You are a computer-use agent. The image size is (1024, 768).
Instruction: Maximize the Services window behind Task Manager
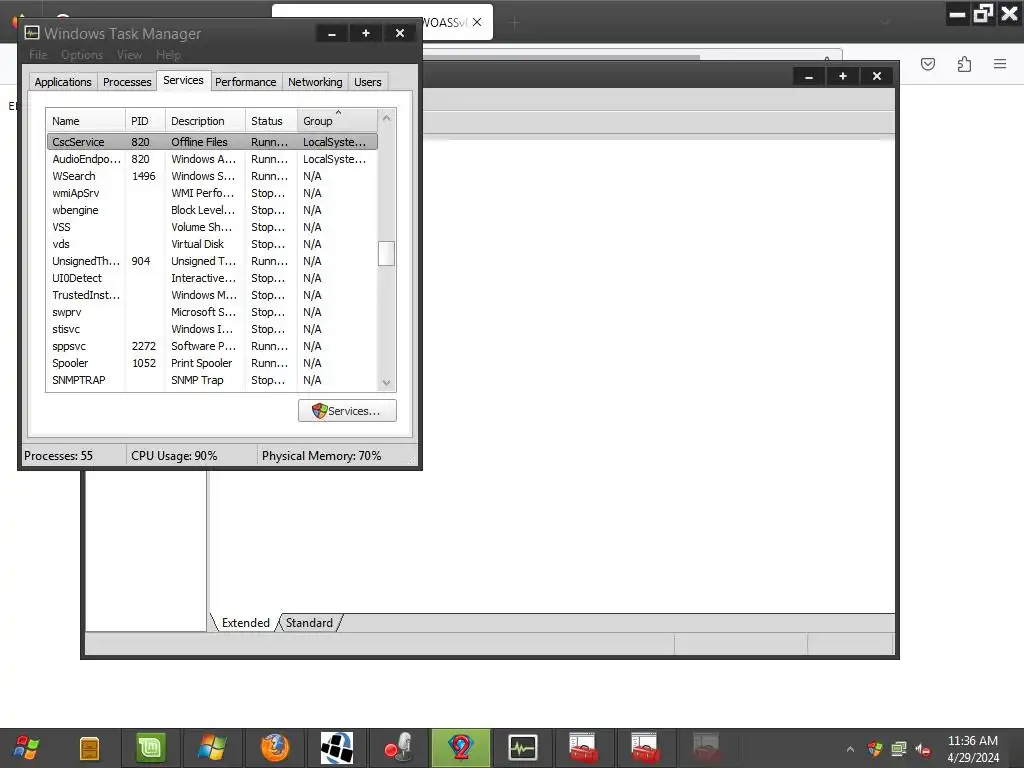(842, 76)
